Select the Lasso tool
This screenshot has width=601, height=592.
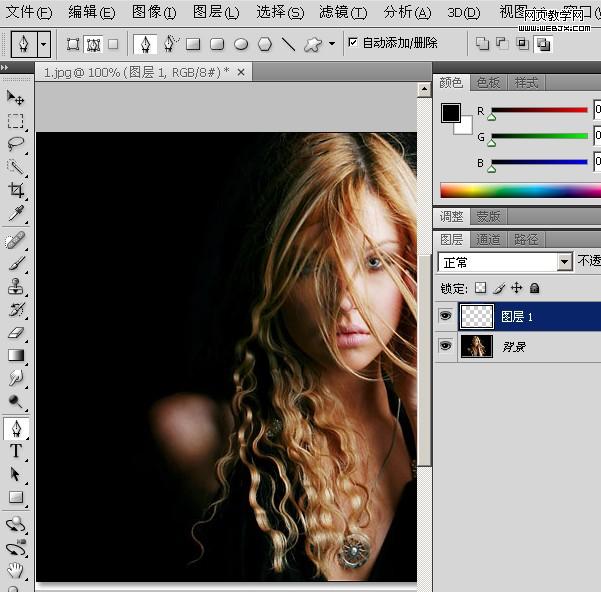(16, 144)
